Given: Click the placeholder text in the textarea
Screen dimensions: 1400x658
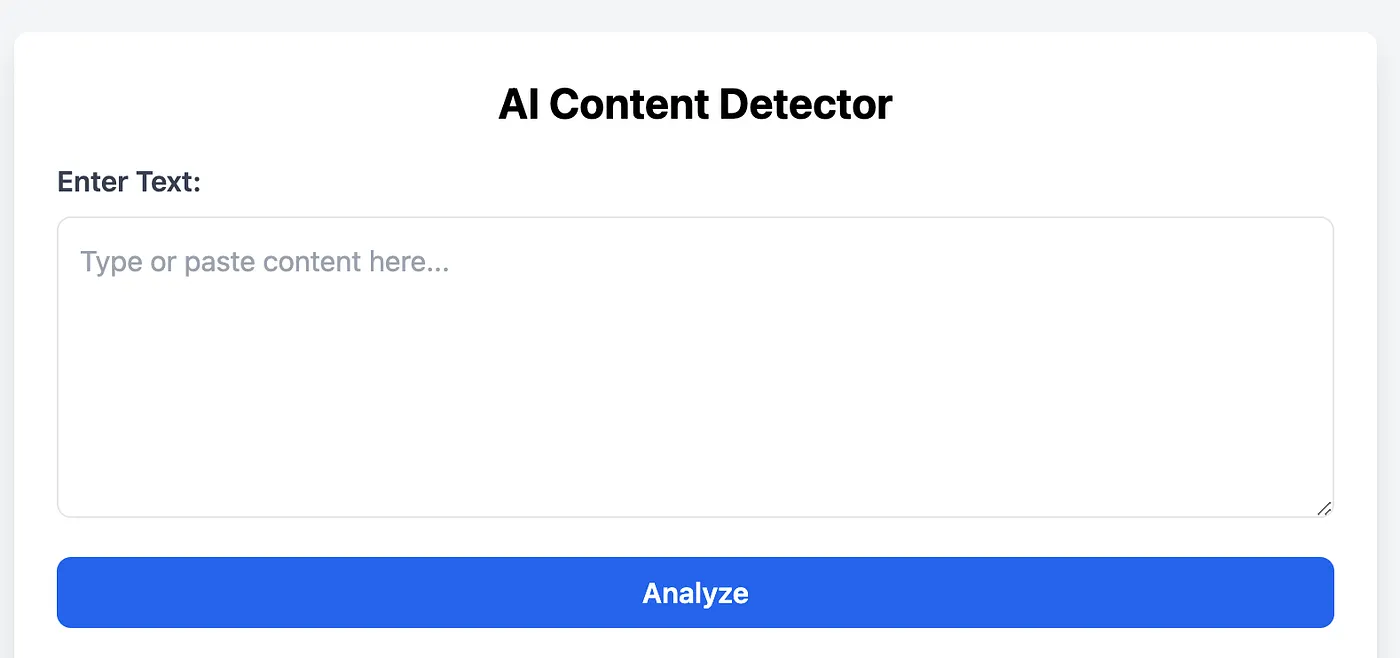Looking at the screenshot, I should tap(264, 261).
